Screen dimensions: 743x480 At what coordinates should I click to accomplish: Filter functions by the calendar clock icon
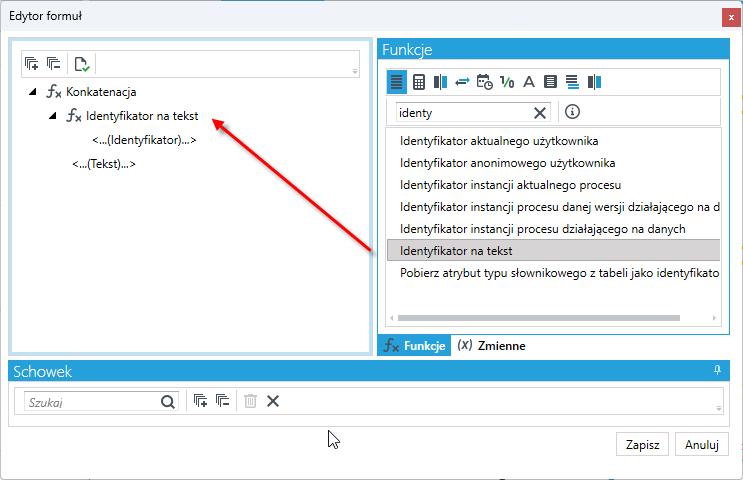[484, 82]
